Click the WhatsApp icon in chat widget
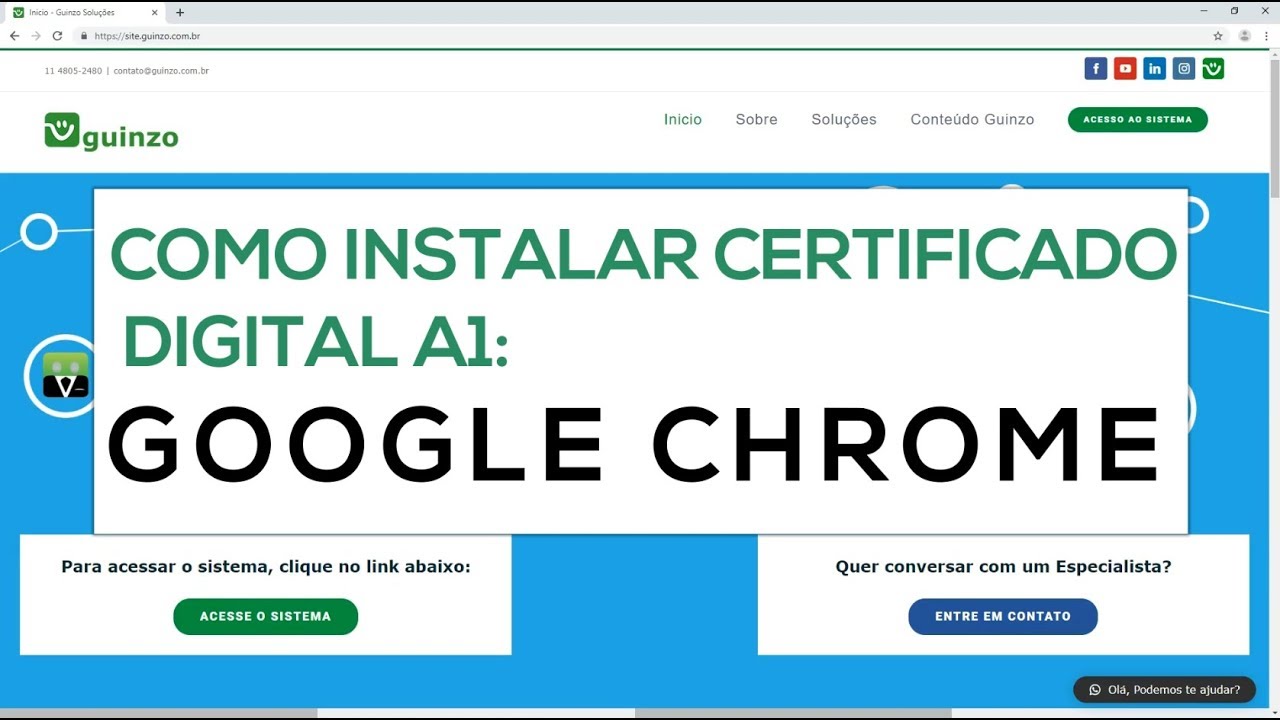1280x720 pixels. pos(1095,690)
